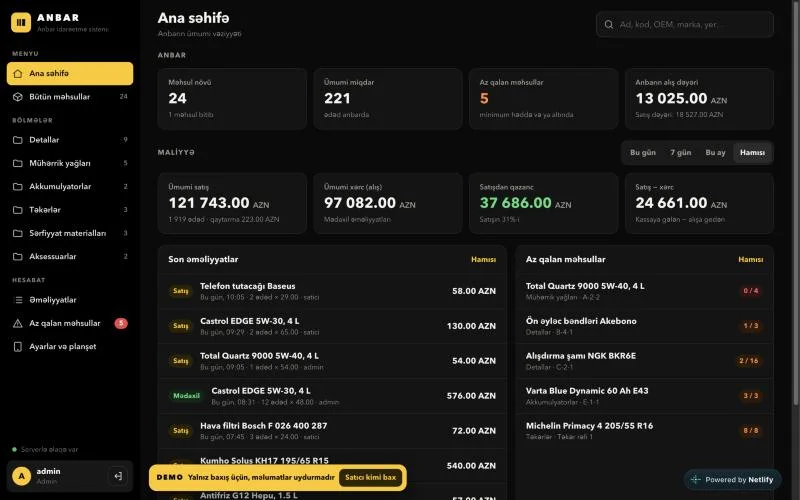
Task: Click the logout icon beside admin
Action: [118, 476]
